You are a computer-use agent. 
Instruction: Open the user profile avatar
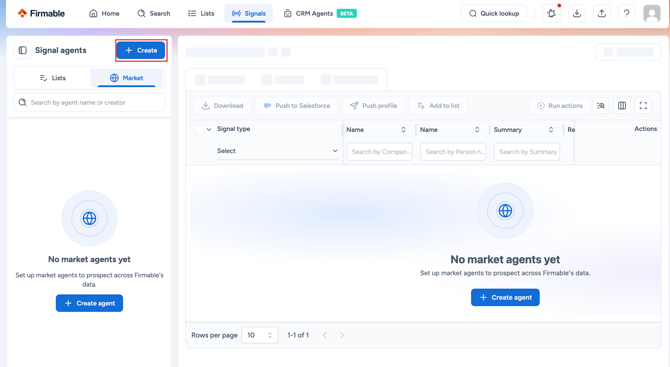(652, 13)
